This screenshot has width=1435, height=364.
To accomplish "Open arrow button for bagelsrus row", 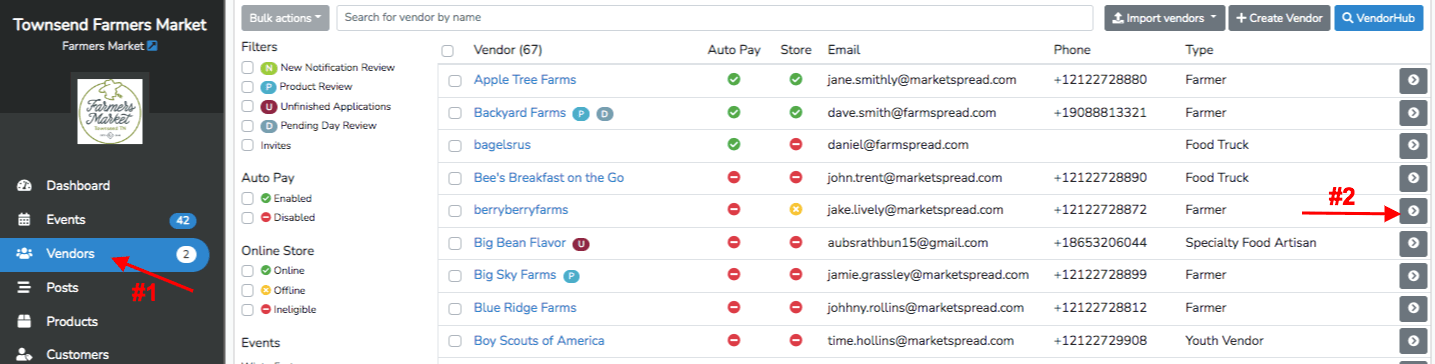I will point(1412,146).
